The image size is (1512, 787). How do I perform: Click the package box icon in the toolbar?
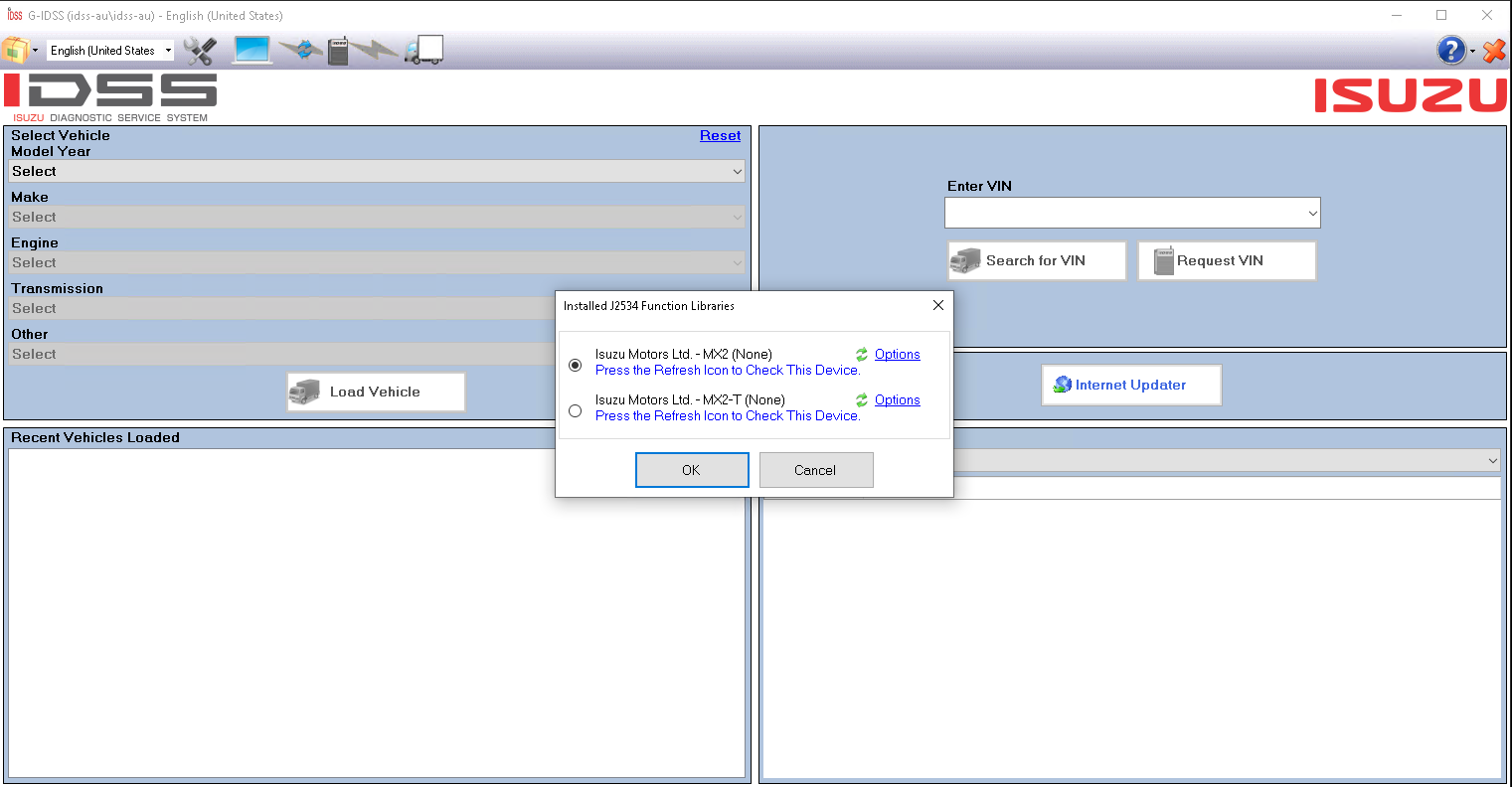[15, 50]
